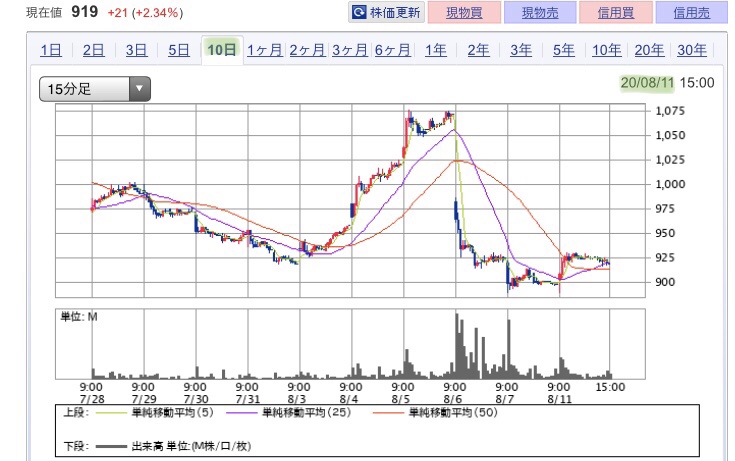Select the 3日 chart range tab
Viewport: 735px width, 461px height.
136,50
